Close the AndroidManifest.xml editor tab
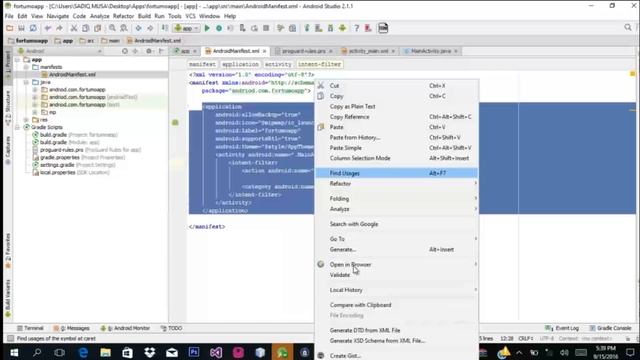Image resolution: width=640 pixels, height=360 pixels. point(264,51)
